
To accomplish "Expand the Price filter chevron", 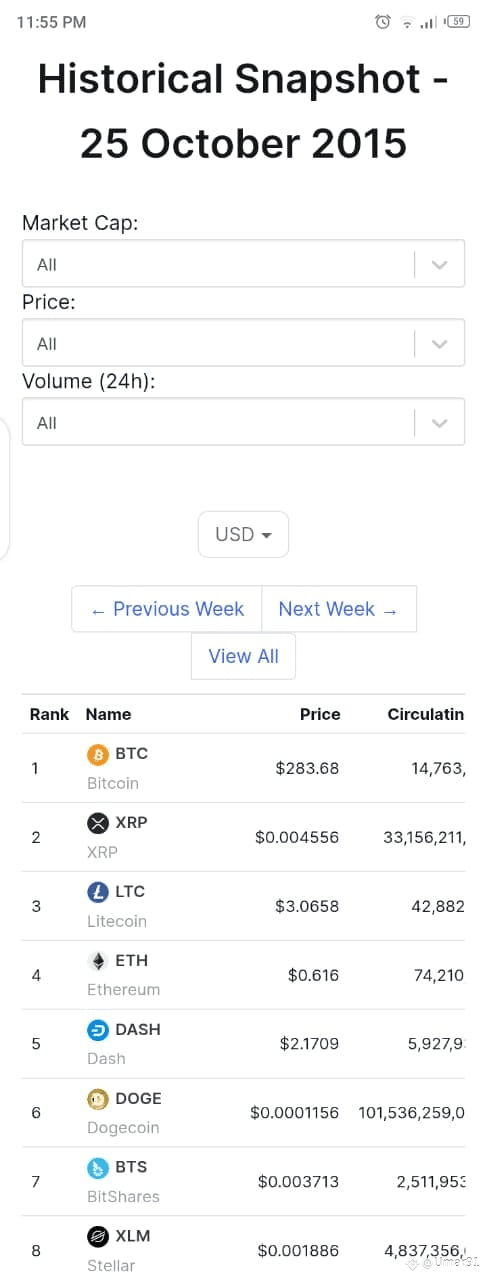I will click(439, 344).
